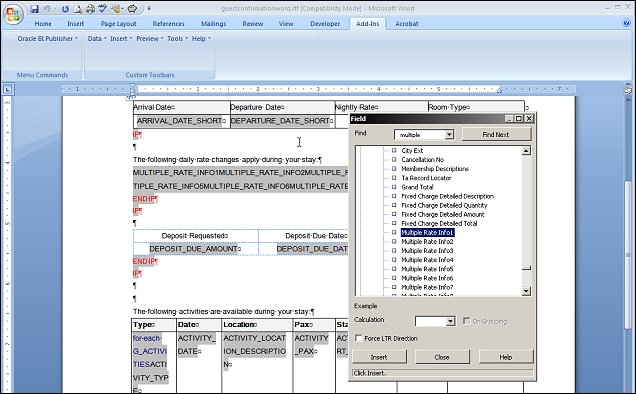Click the Draw Table pencil icon

(x=117, y=9)
